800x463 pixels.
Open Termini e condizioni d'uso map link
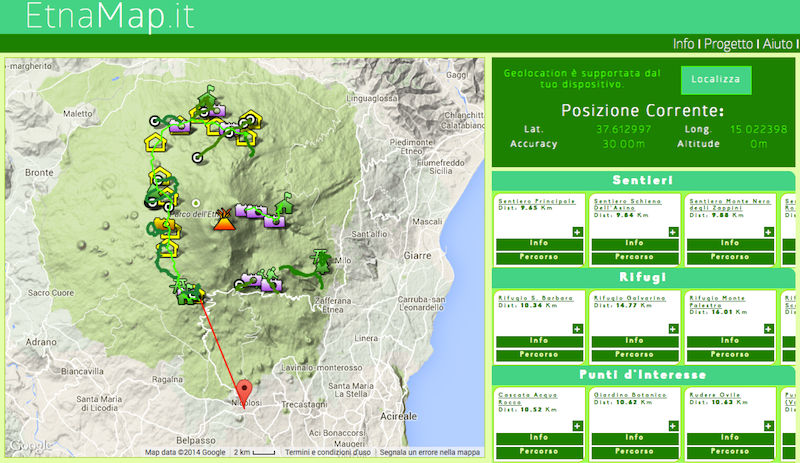point(328,452)
